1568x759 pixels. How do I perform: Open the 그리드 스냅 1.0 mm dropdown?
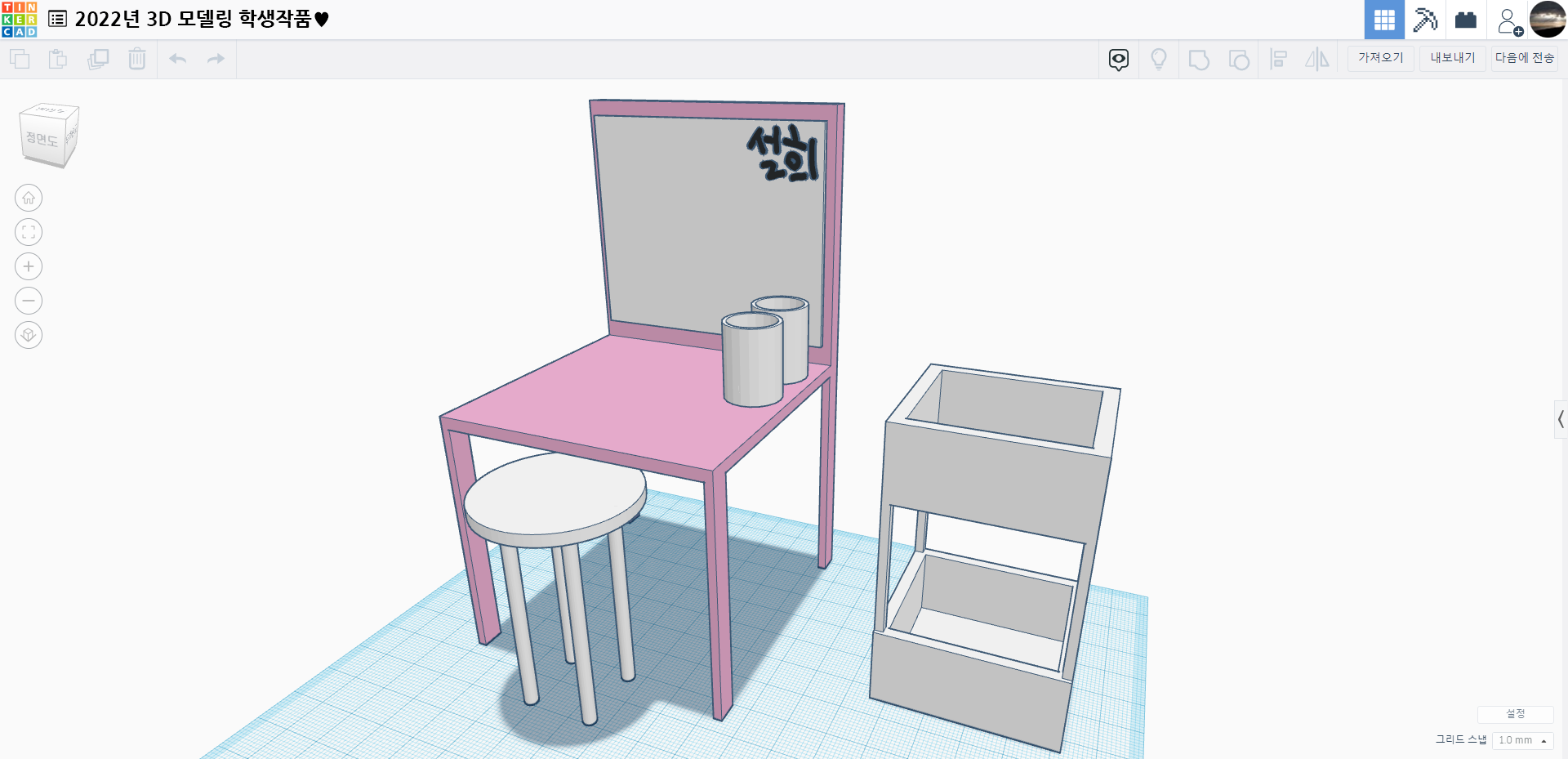click(x=1522, y=740)
